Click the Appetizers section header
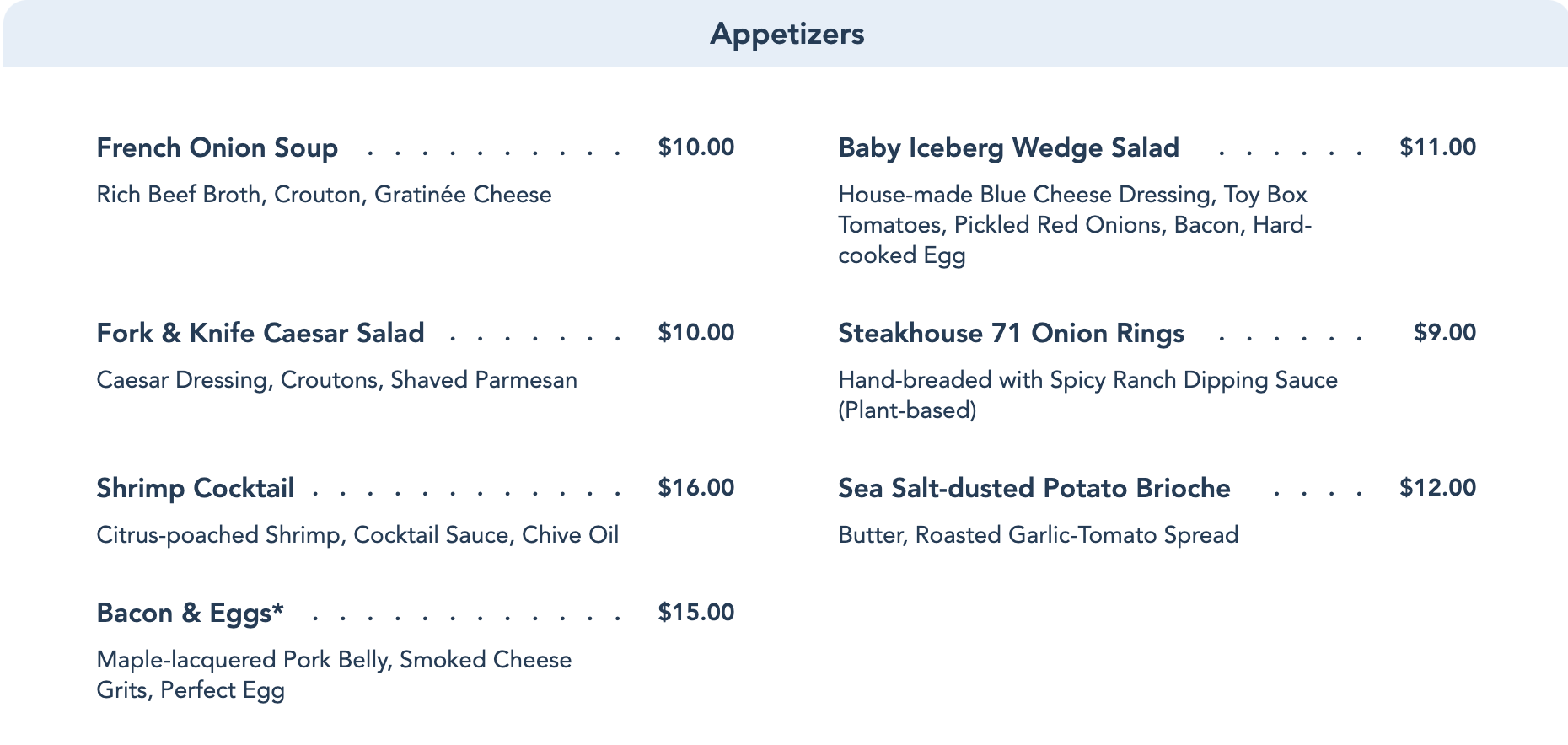 [x=787, y=34]
